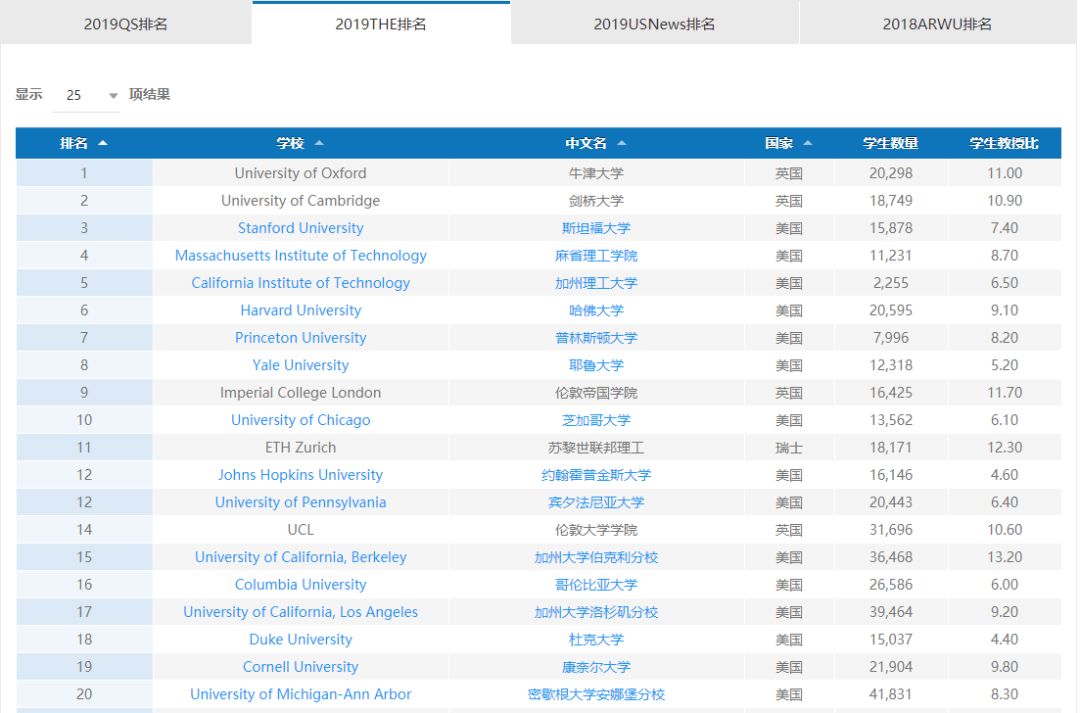
Task: Open the 哈佛大学 link
Action: pyautogui.click(x=596, y=311)
